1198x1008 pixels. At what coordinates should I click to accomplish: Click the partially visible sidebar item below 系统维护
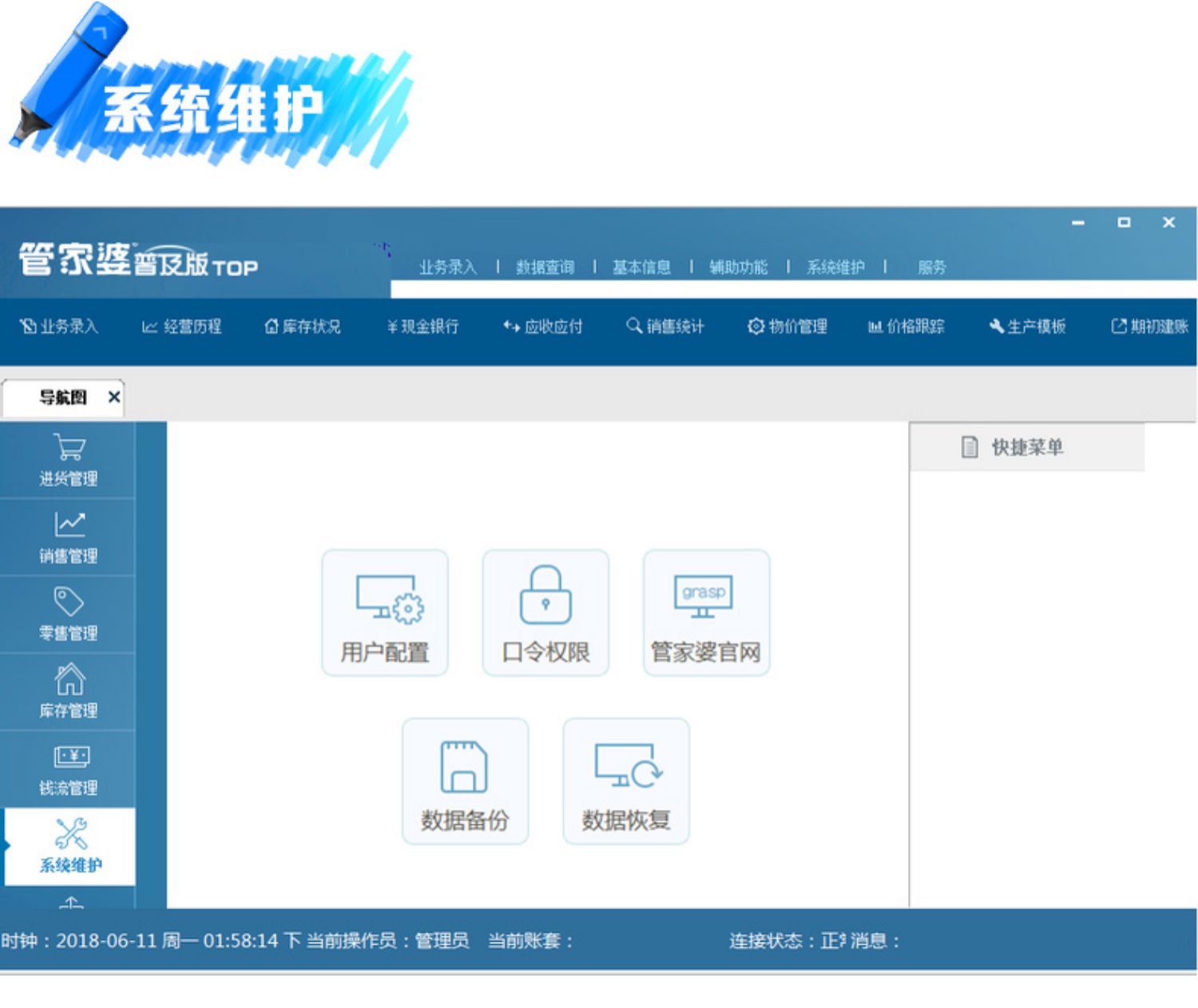tap(70, 902)
